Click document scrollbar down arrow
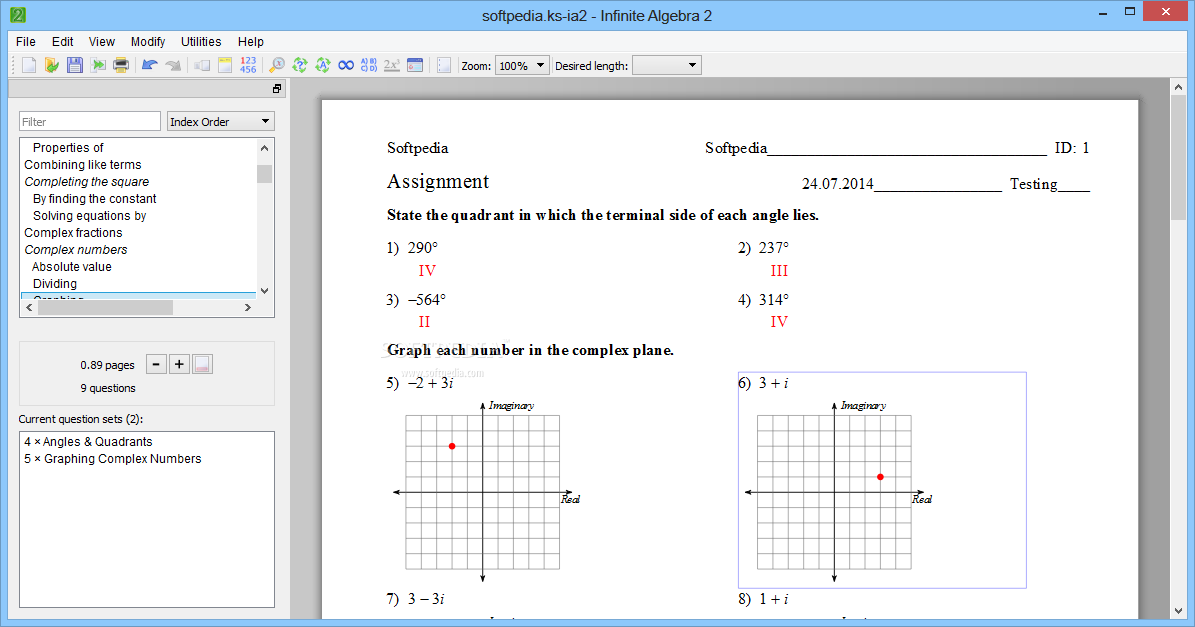Screen dimensions: 1195x627 tap(1178, 611)
